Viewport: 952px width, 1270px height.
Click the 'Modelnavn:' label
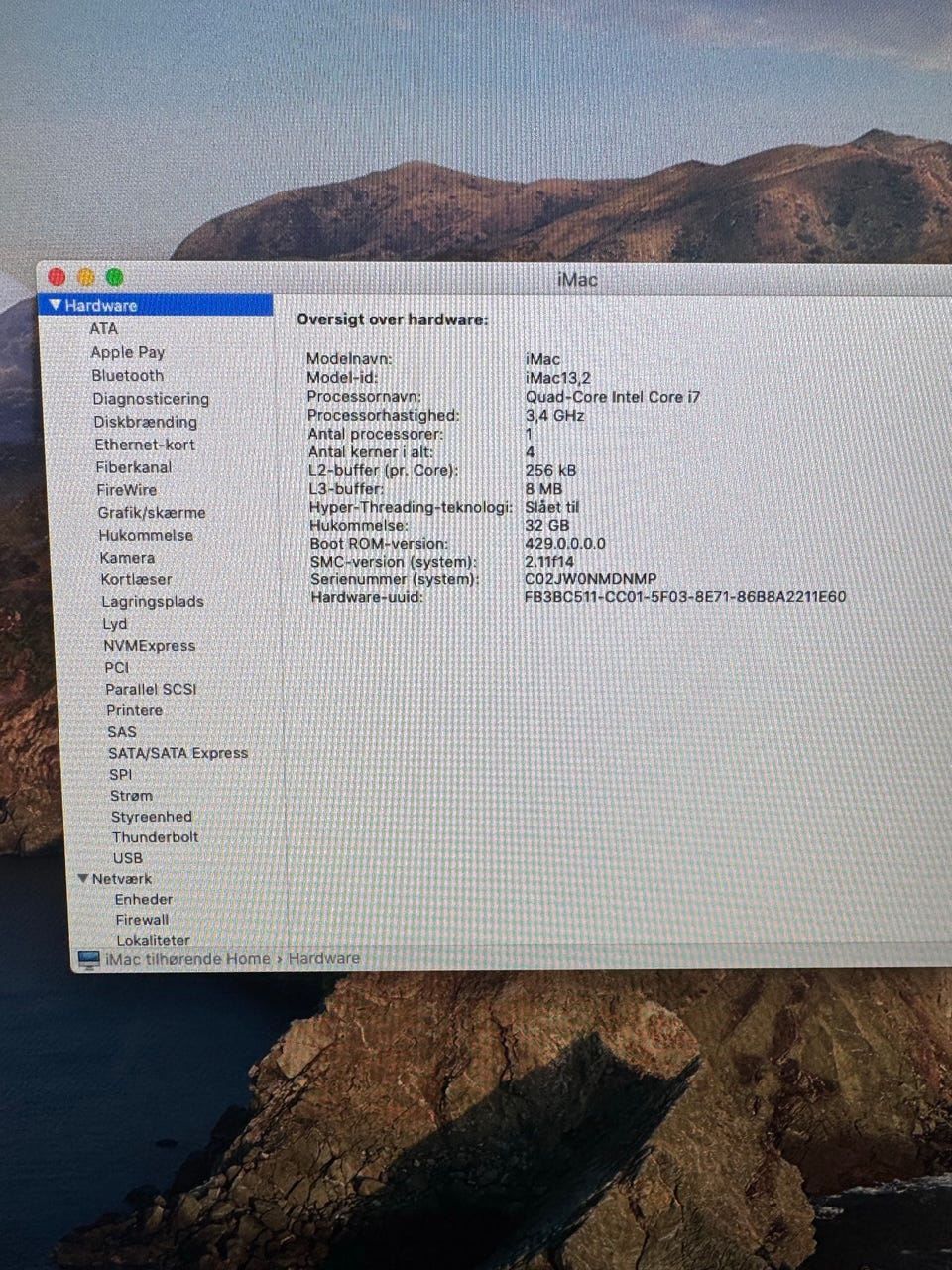[349, 359]
